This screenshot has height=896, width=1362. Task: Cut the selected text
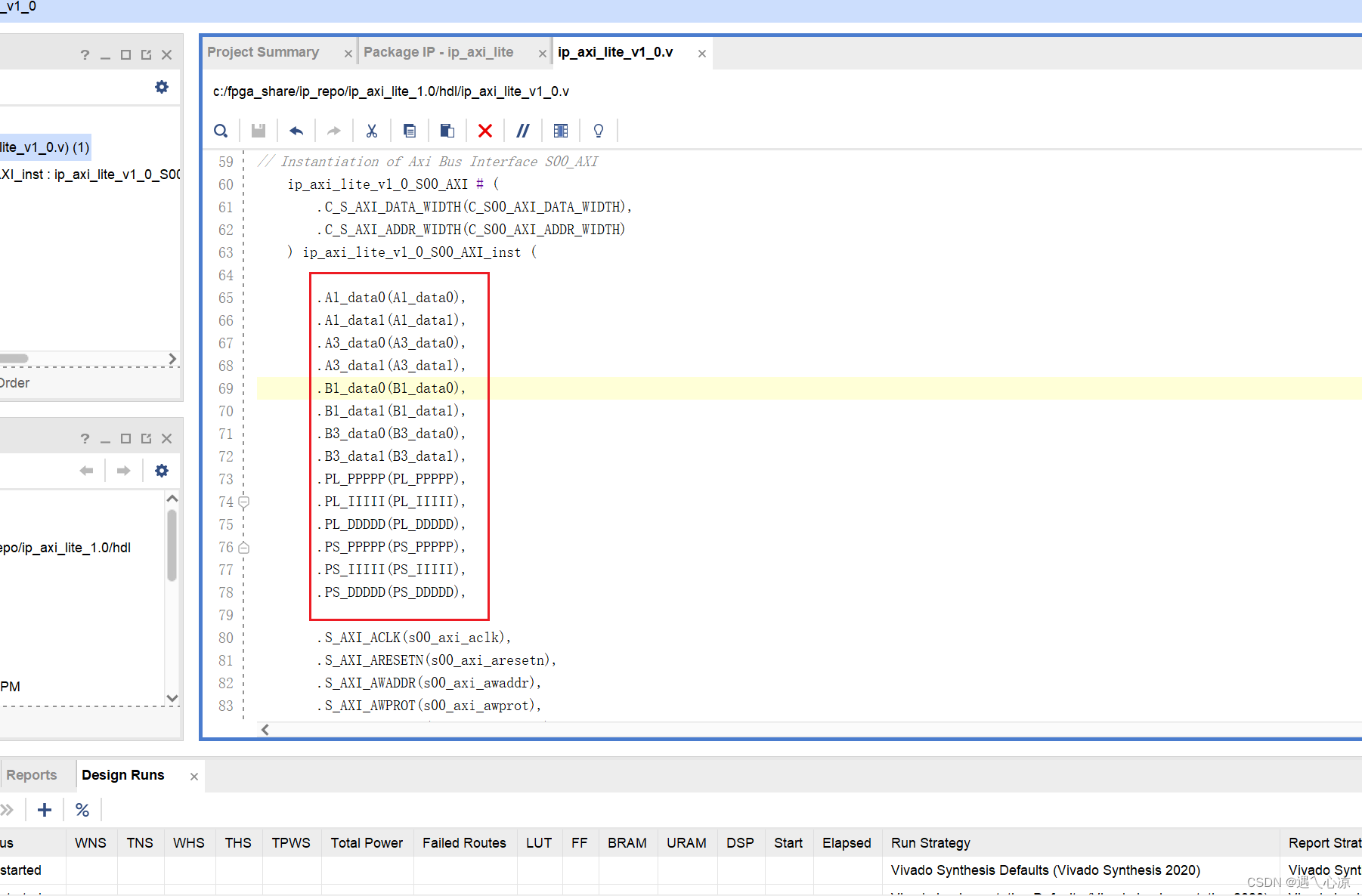pyautogui.click(x=372, y=131)
